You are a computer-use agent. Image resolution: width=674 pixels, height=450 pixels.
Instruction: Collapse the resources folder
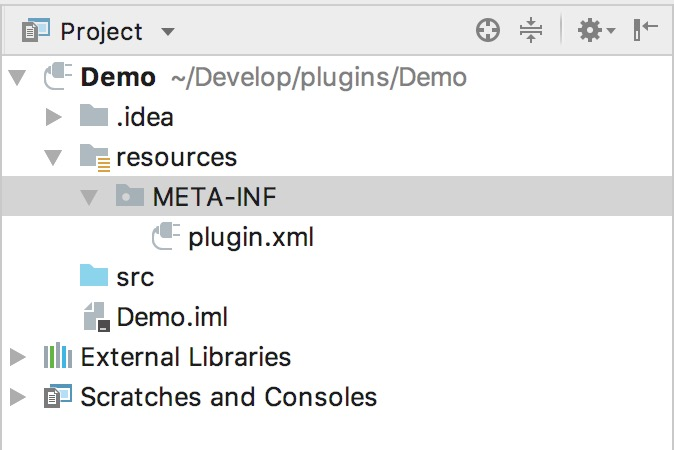[x=53, y=157]
